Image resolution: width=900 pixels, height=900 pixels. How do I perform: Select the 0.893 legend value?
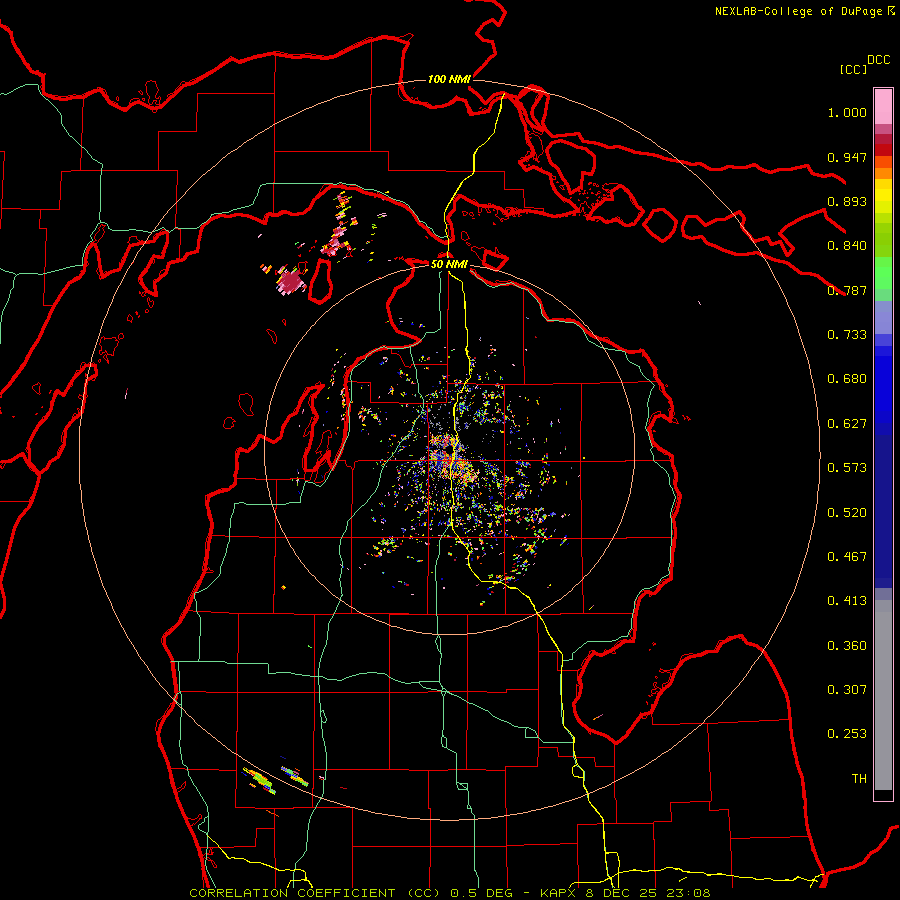(x=847, y=201)
